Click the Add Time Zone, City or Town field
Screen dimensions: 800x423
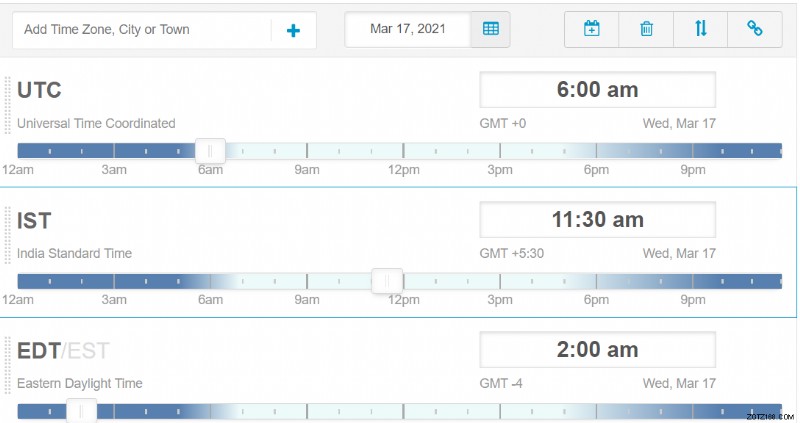tap(142, 30)
